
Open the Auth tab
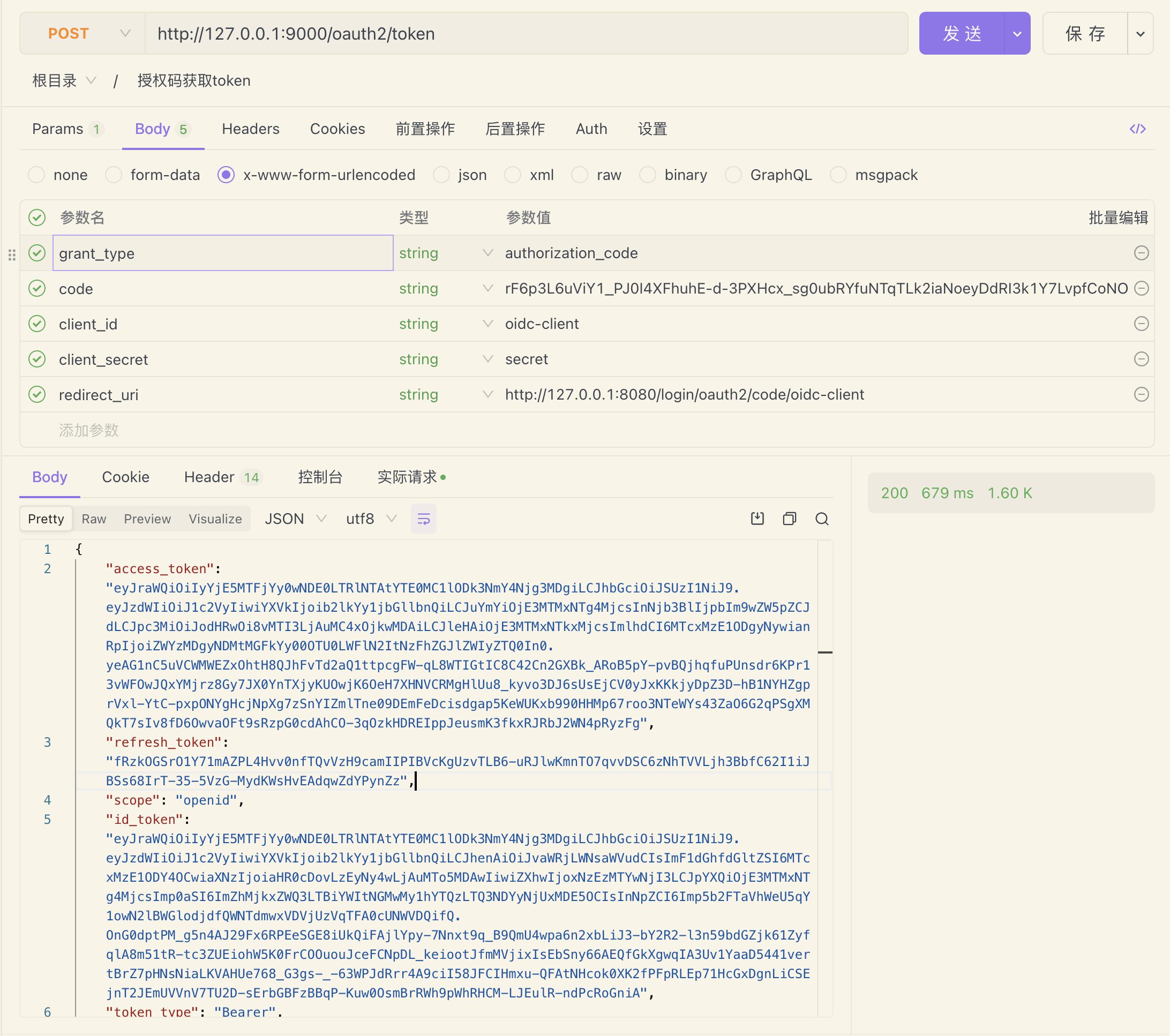point(591,129)
